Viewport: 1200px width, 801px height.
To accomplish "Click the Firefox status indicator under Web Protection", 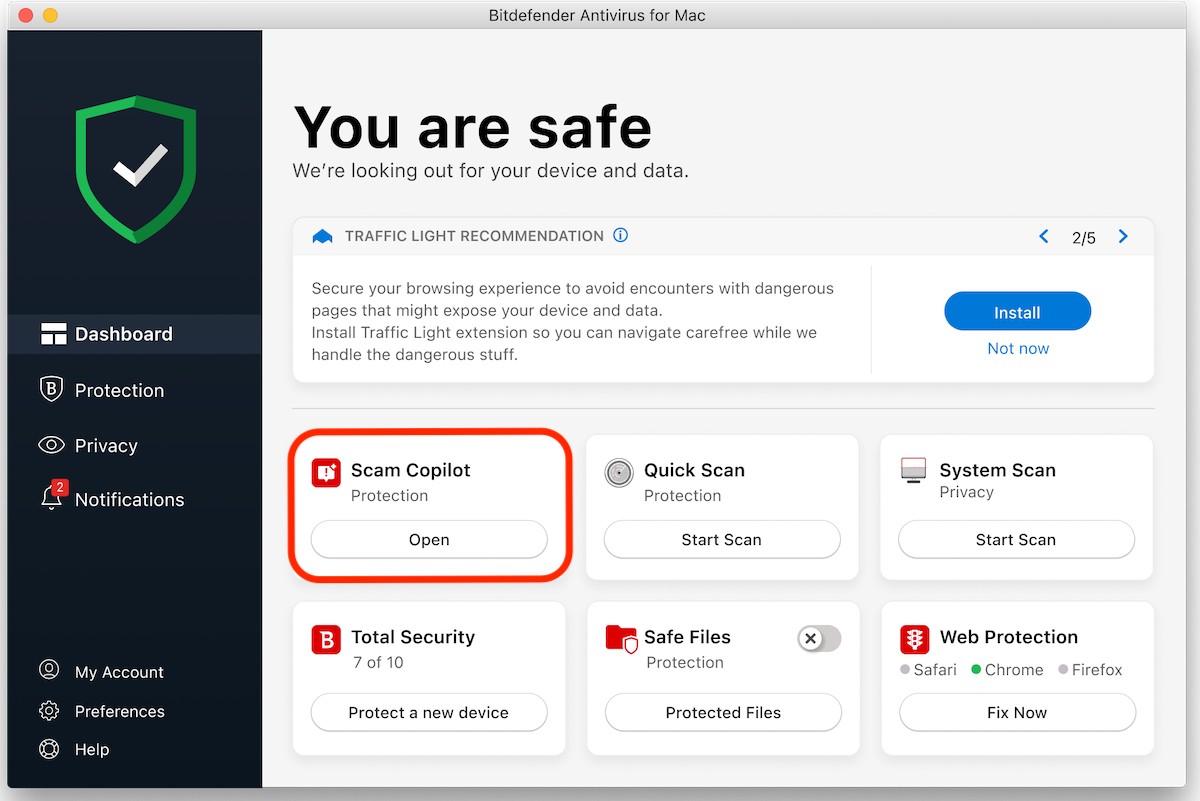I will (x=1063, y=670).
